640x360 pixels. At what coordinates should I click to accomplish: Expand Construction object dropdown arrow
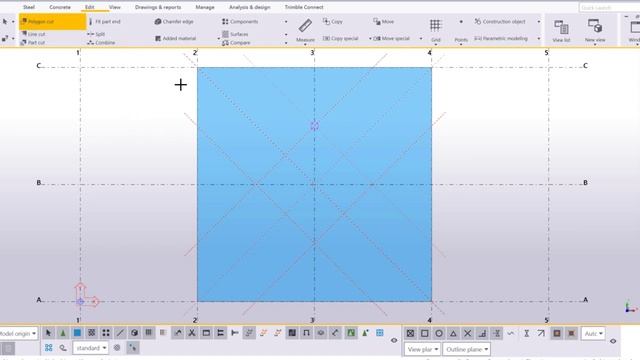tap(539, 22)
